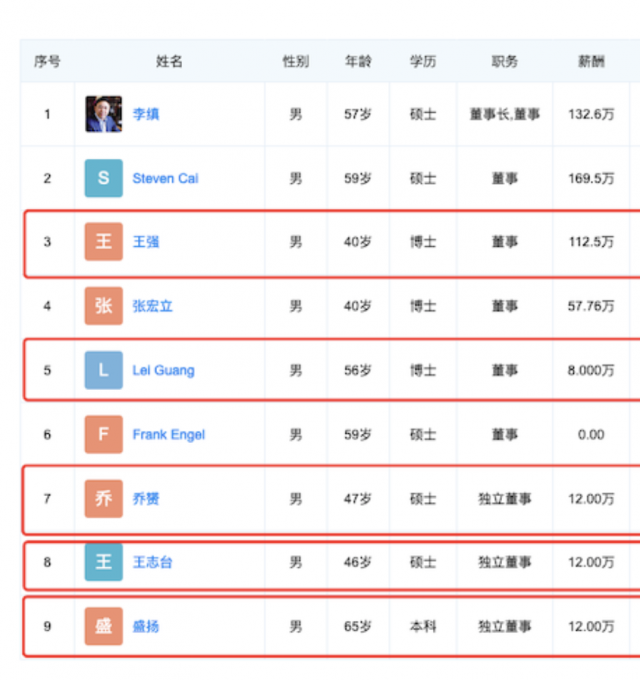Open the 张宏立 name link

[152, 306]
